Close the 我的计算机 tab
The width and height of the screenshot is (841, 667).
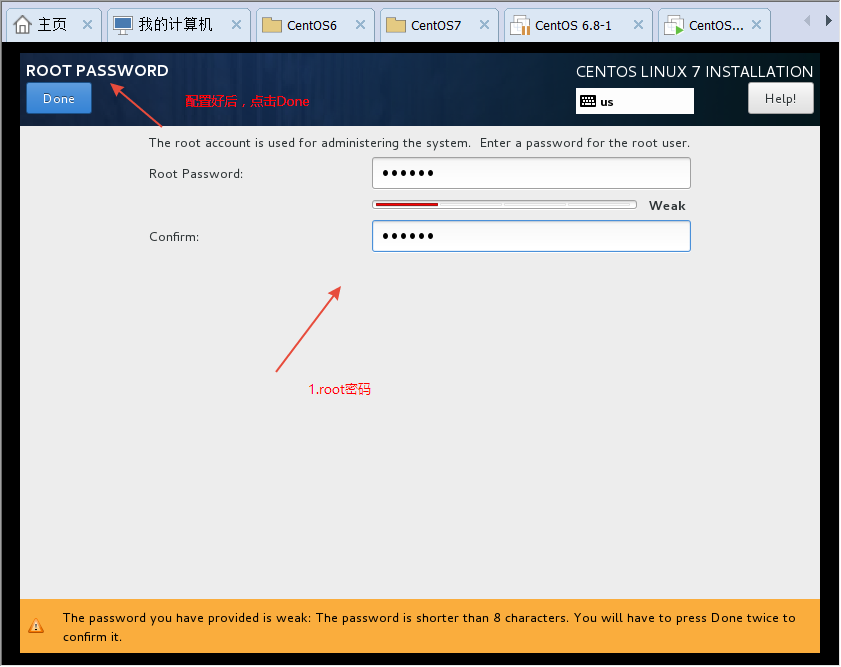(x=237, y=25)
